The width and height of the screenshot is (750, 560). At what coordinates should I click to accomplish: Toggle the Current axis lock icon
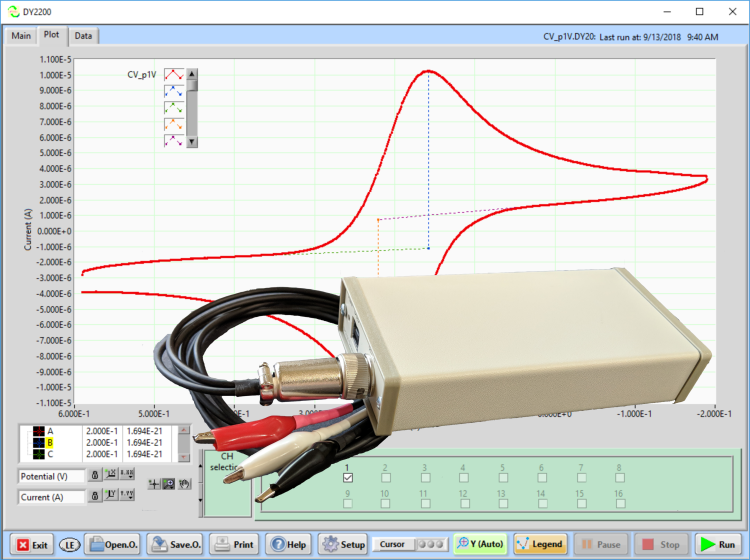pos(94,496)
